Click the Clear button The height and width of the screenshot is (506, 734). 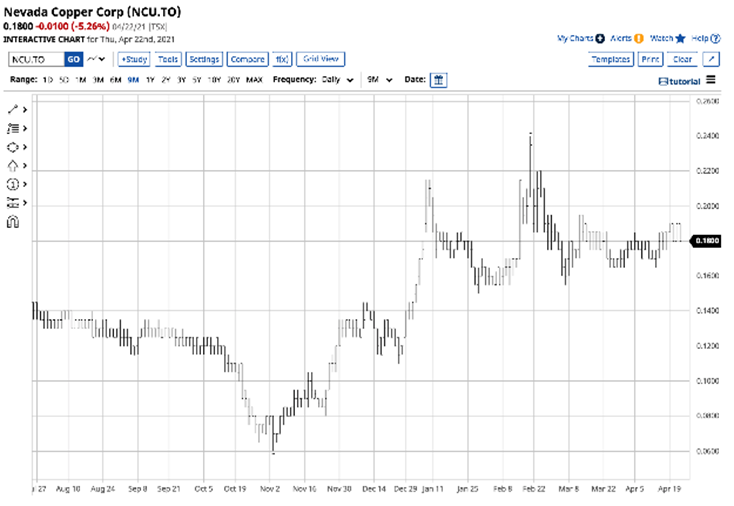click(682, 59)
